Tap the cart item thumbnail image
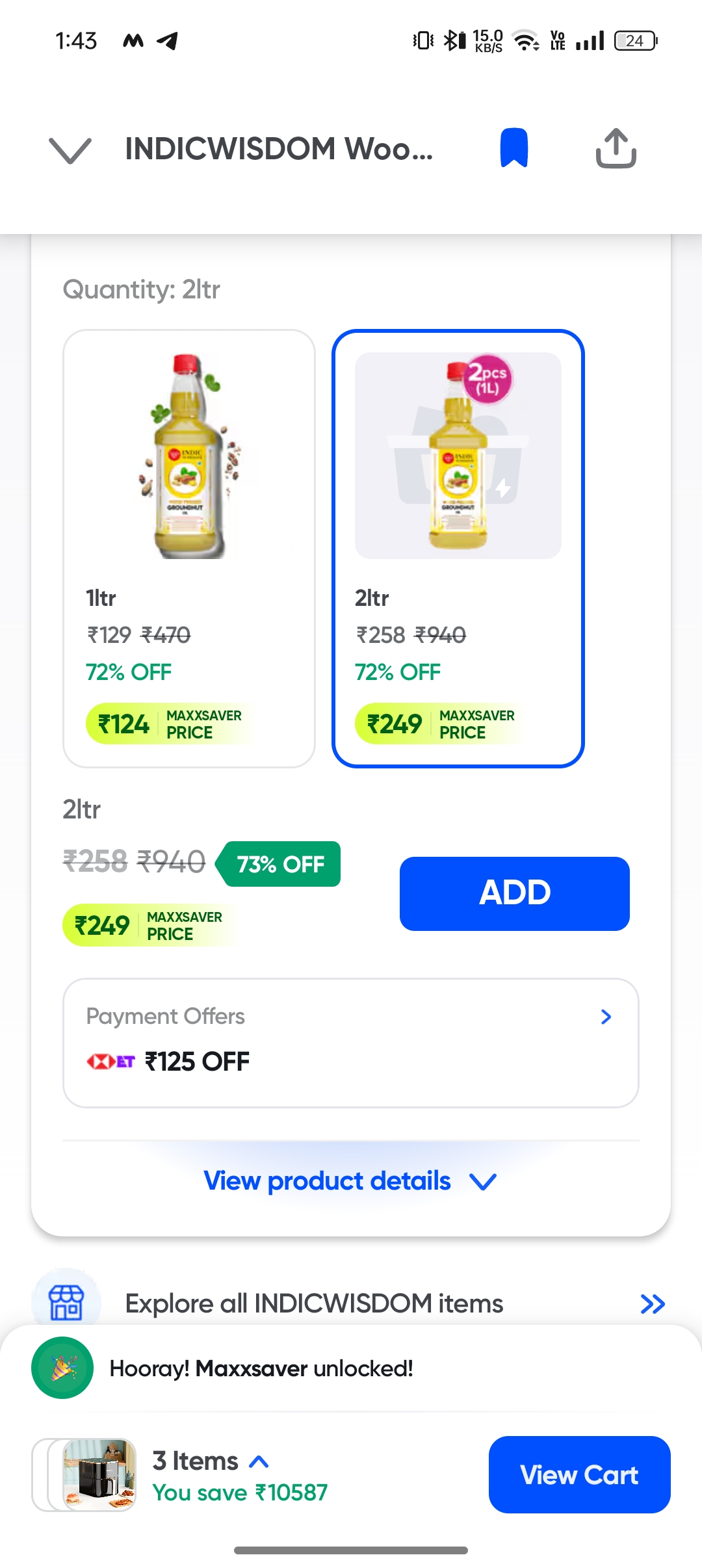The width and height of the screenshot is (702, 1568). [x=99, y=1474]
